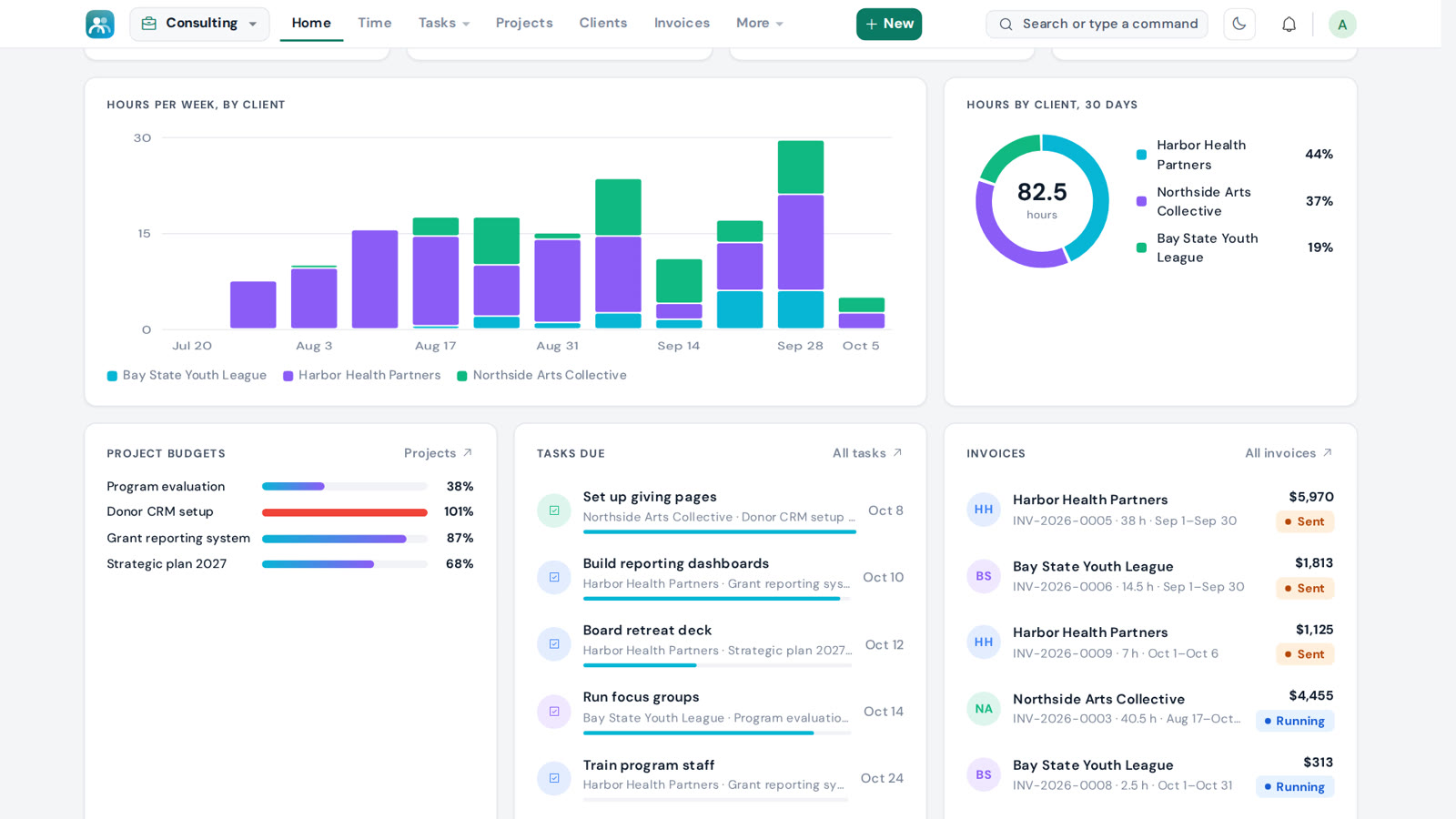Click Donor CRM setup budget bar
1456x819 pixels.
pyautogui.click(x=345, y=512)
